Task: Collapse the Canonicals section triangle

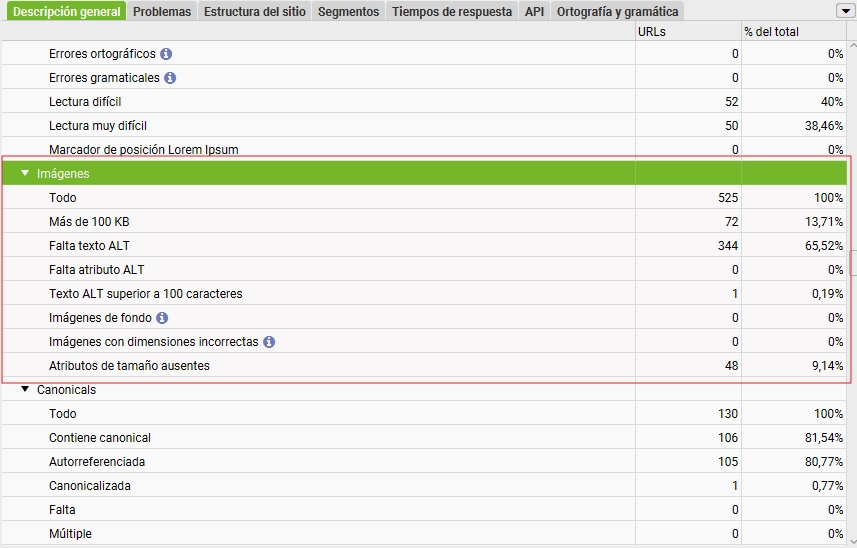Action: coord(25,390)
